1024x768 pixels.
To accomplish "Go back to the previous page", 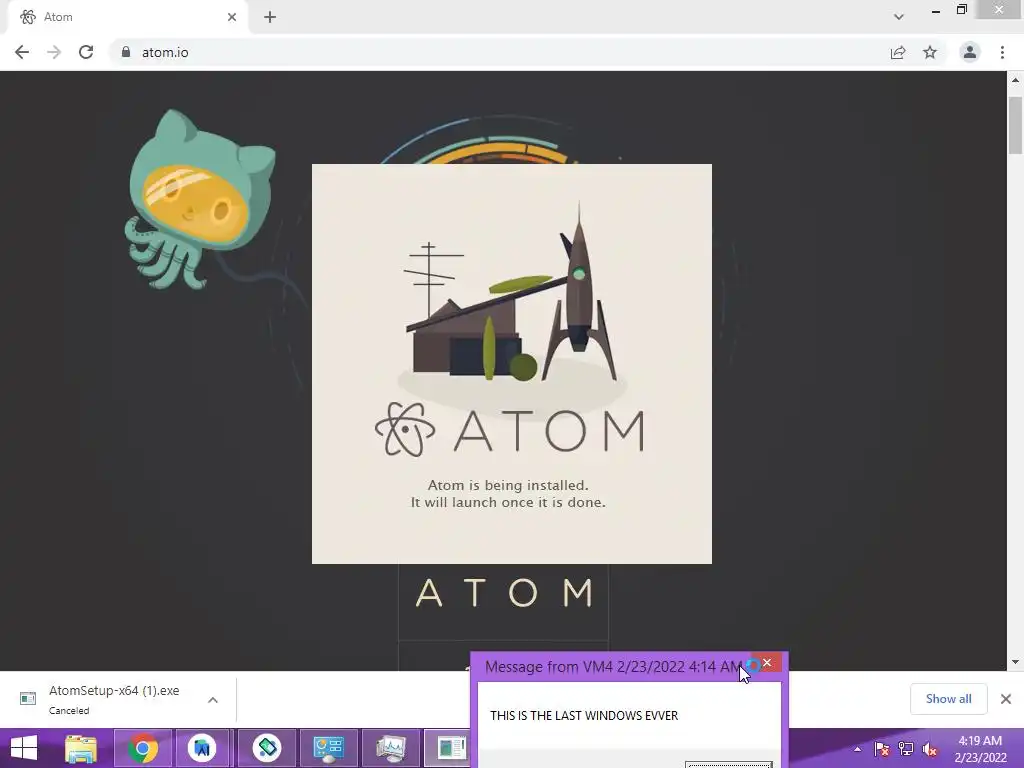I will [22, 52].
